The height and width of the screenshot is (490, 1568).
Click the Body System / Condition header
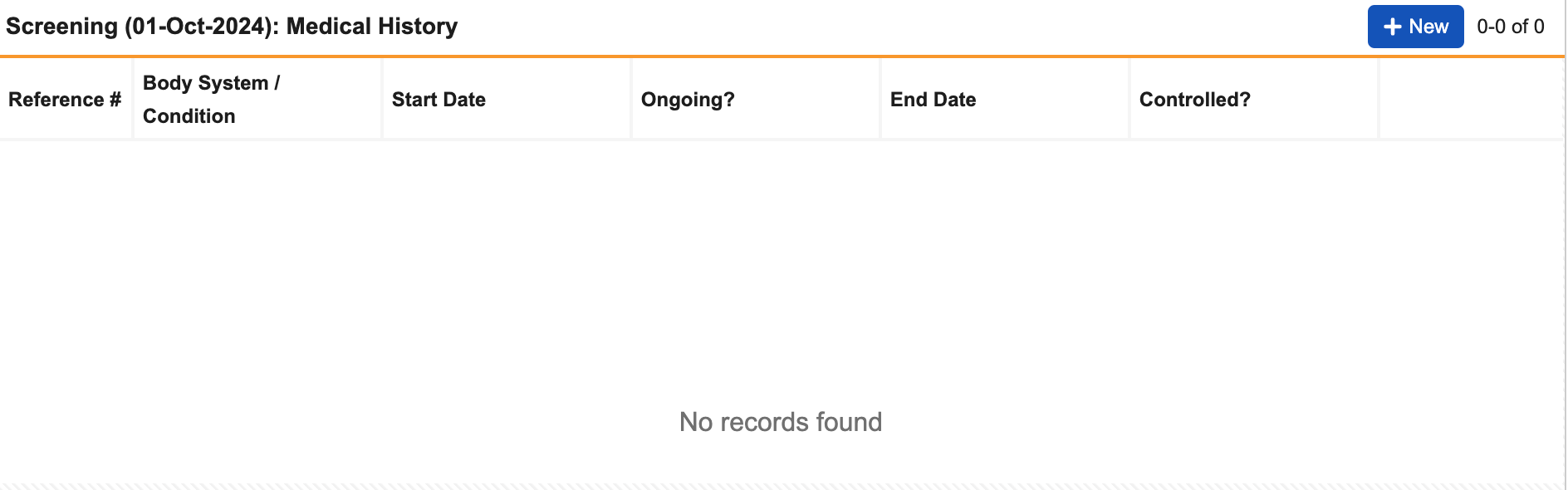point(211,100)
